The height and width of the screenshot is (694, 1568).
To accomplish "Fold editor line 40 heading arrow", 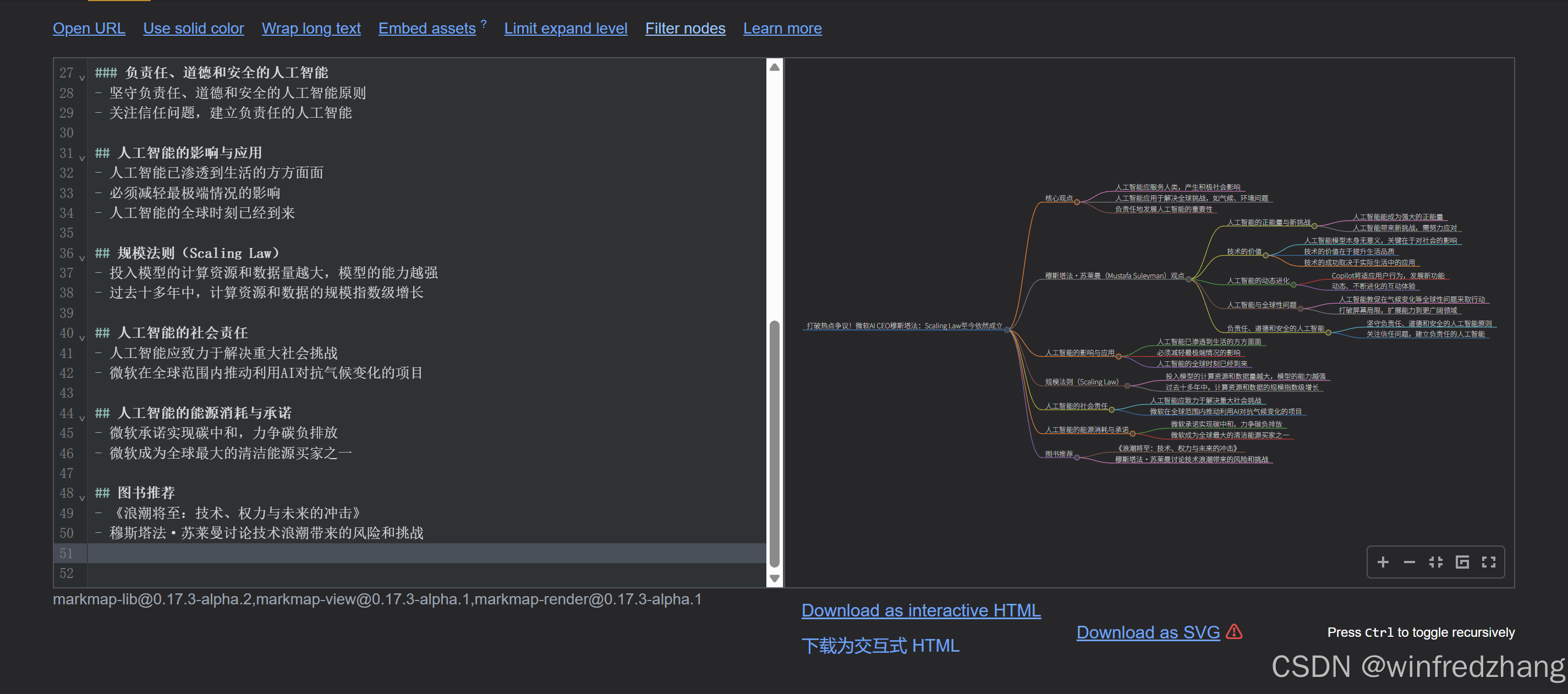I will (82, 338).
